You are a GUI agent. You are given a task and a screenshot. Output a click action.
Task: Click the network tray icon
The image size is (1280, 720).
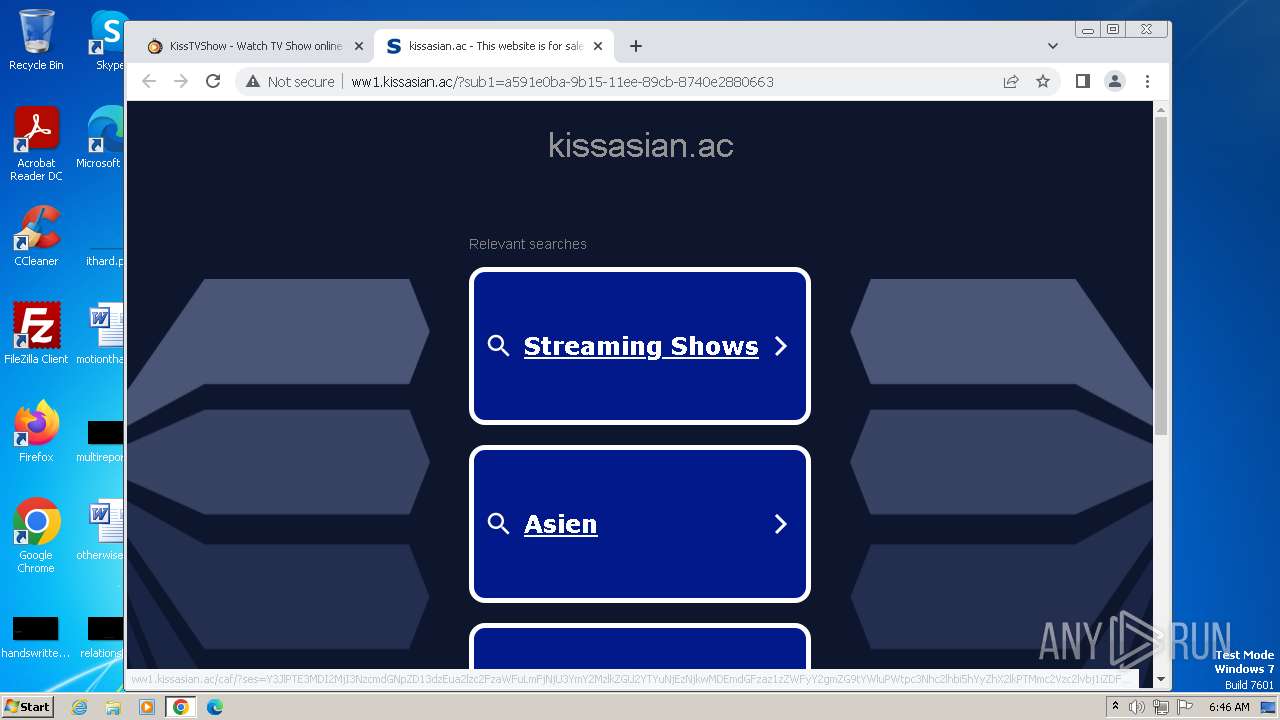[1161, 707]
